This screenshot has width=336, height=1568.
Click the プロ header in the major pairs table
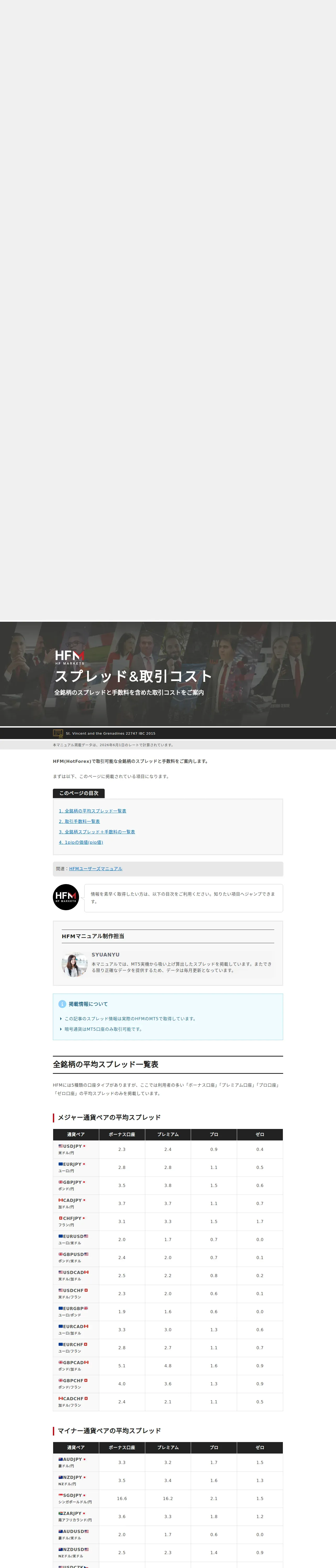214,1135
